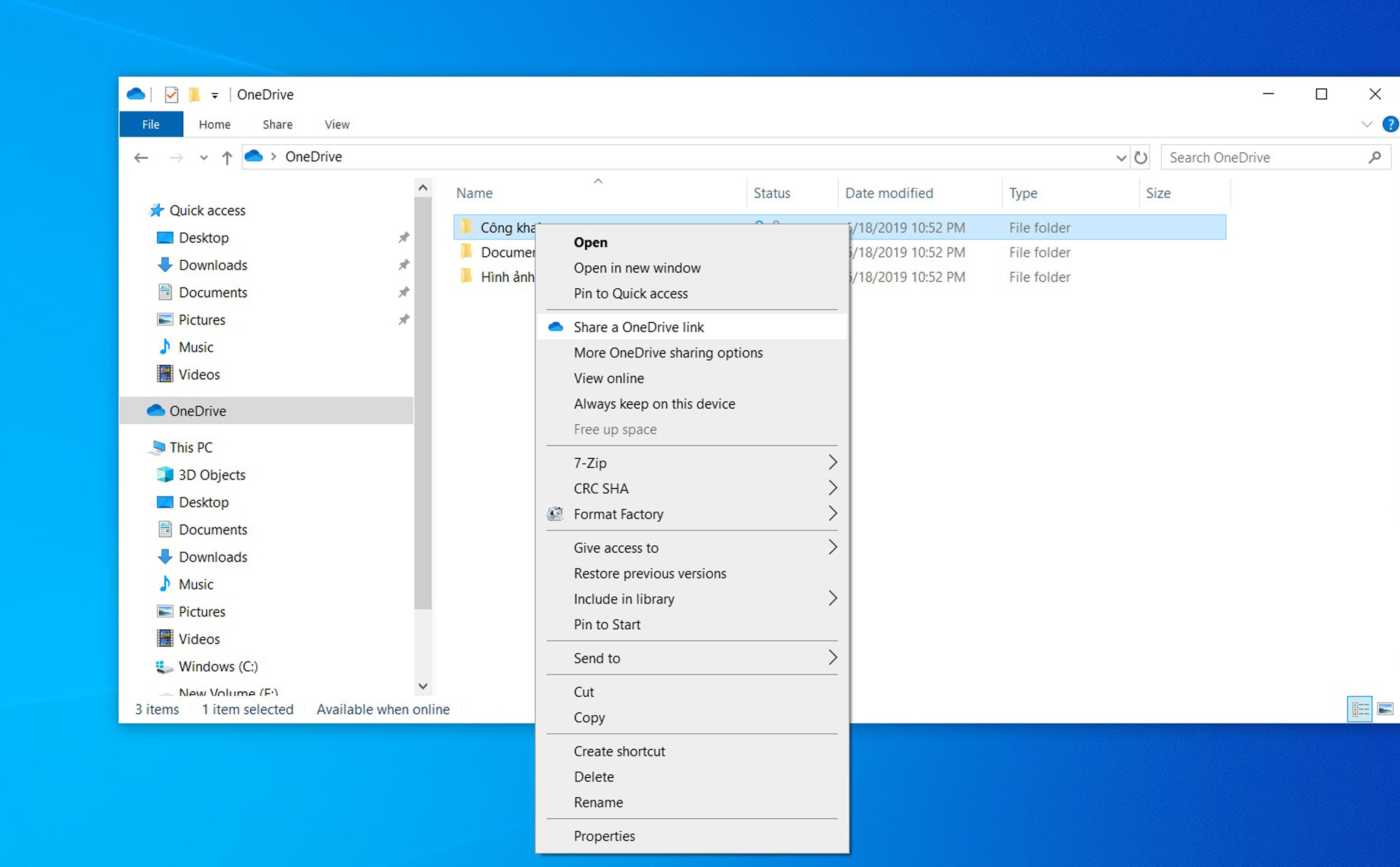Click the Quick access icon in sidebar

coord(158,210)
